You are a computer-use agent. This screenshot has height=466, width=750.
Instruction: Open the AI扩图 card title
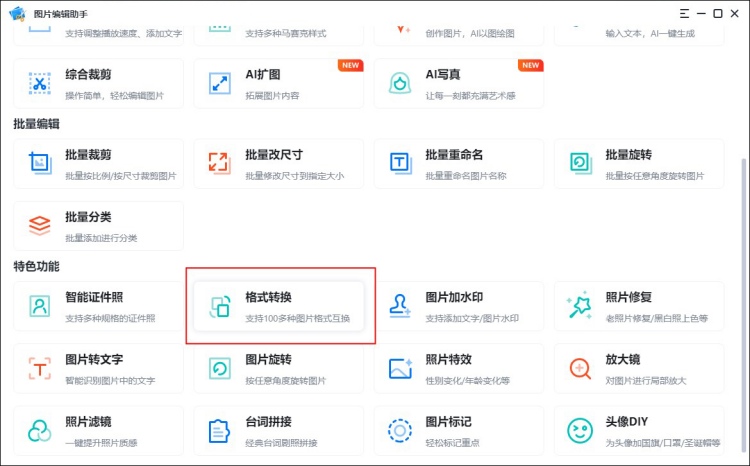(x=263, y=75)
